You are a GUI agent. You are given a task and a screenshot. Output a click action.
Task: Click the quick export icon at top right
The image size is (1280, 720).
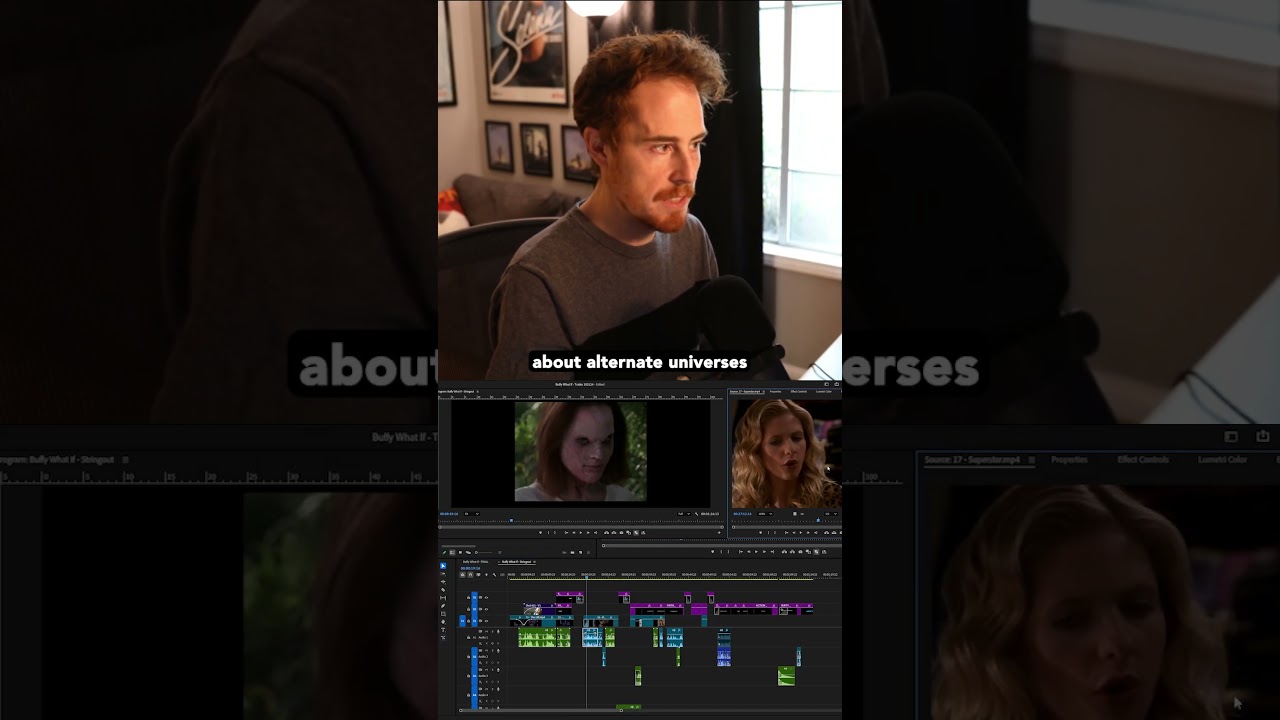[836, 384]
